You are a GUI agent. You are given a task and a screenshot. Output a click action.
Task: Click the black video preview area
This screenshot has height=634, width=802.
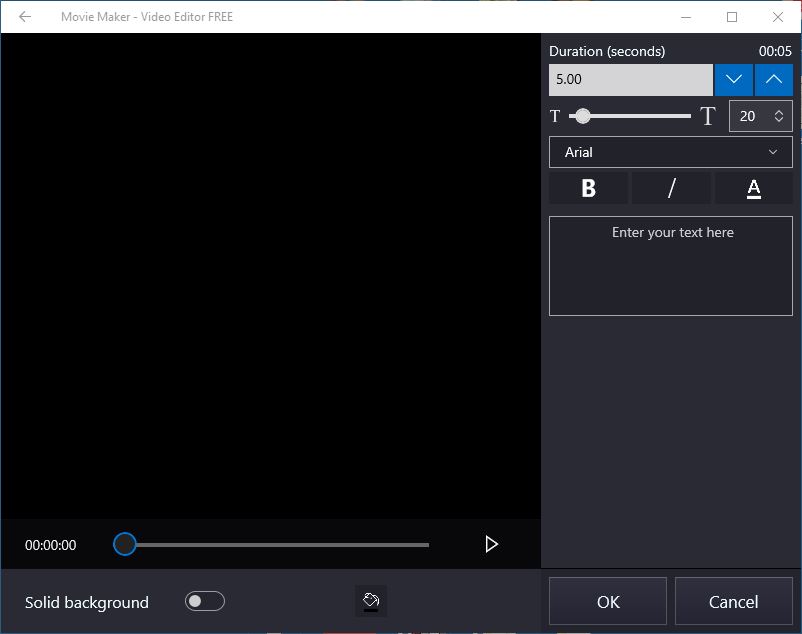271,276
